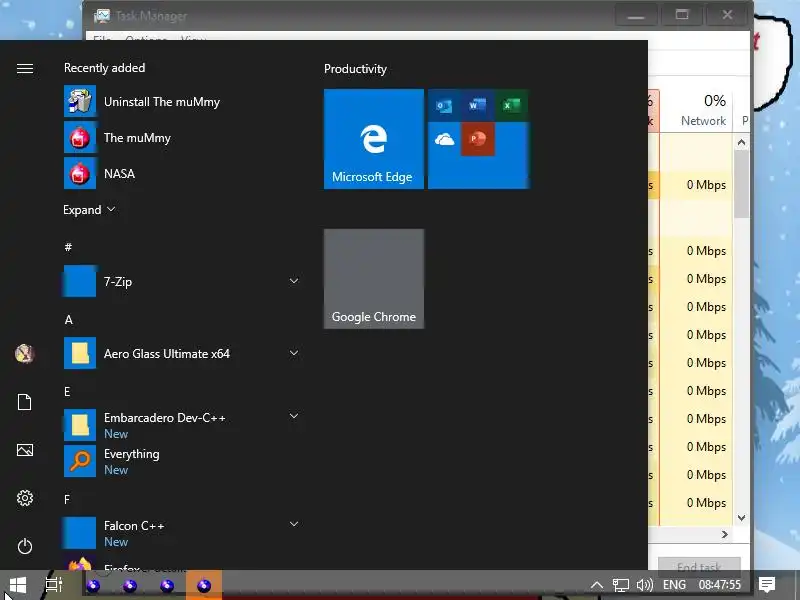Expand Embarcadero Dev-C++ chevron
800x600 pixels.
click(294, 416)
